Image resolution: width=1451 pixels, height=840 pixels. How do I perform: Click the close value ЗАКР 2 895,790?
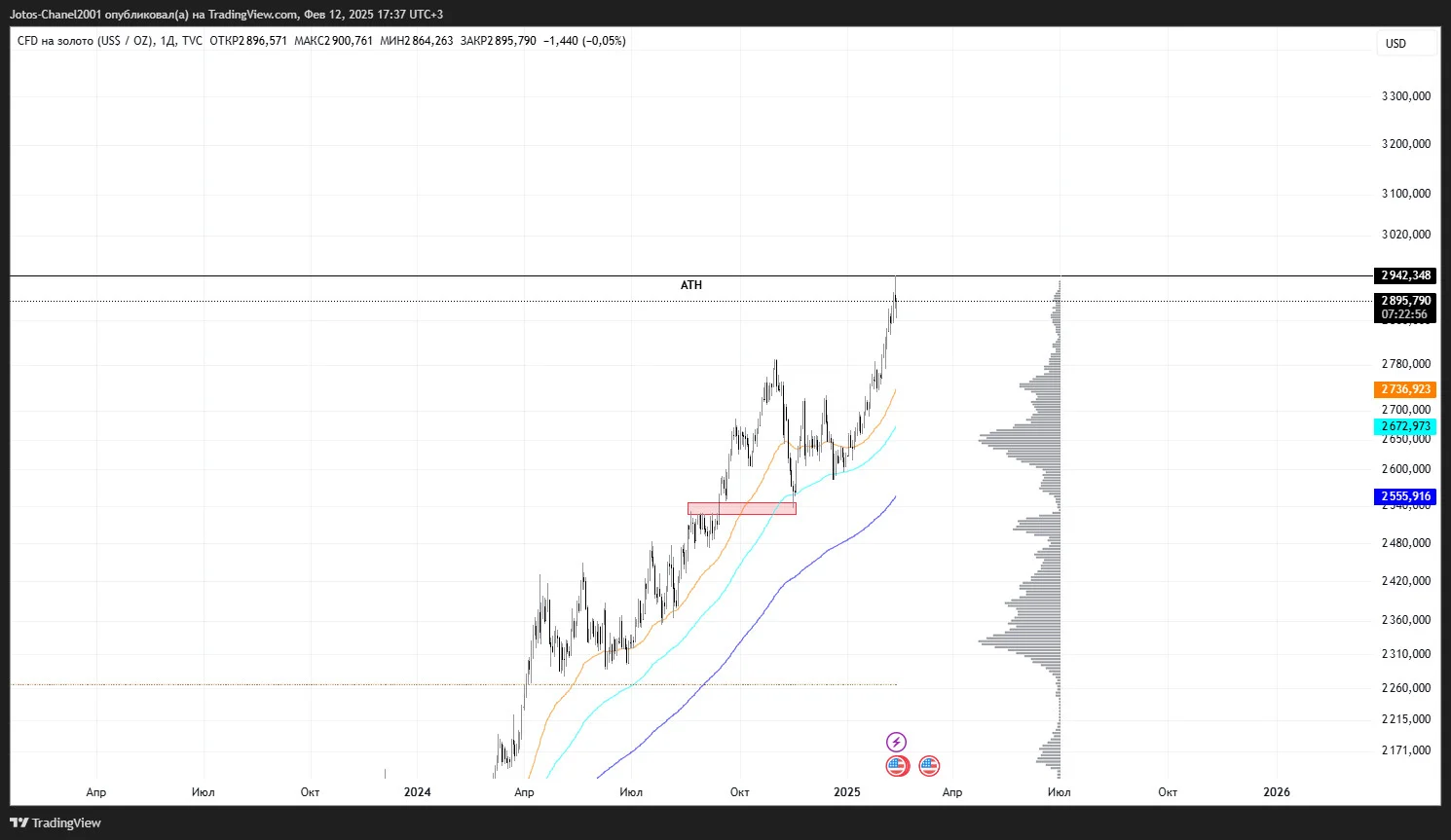[x=499, y=41]
